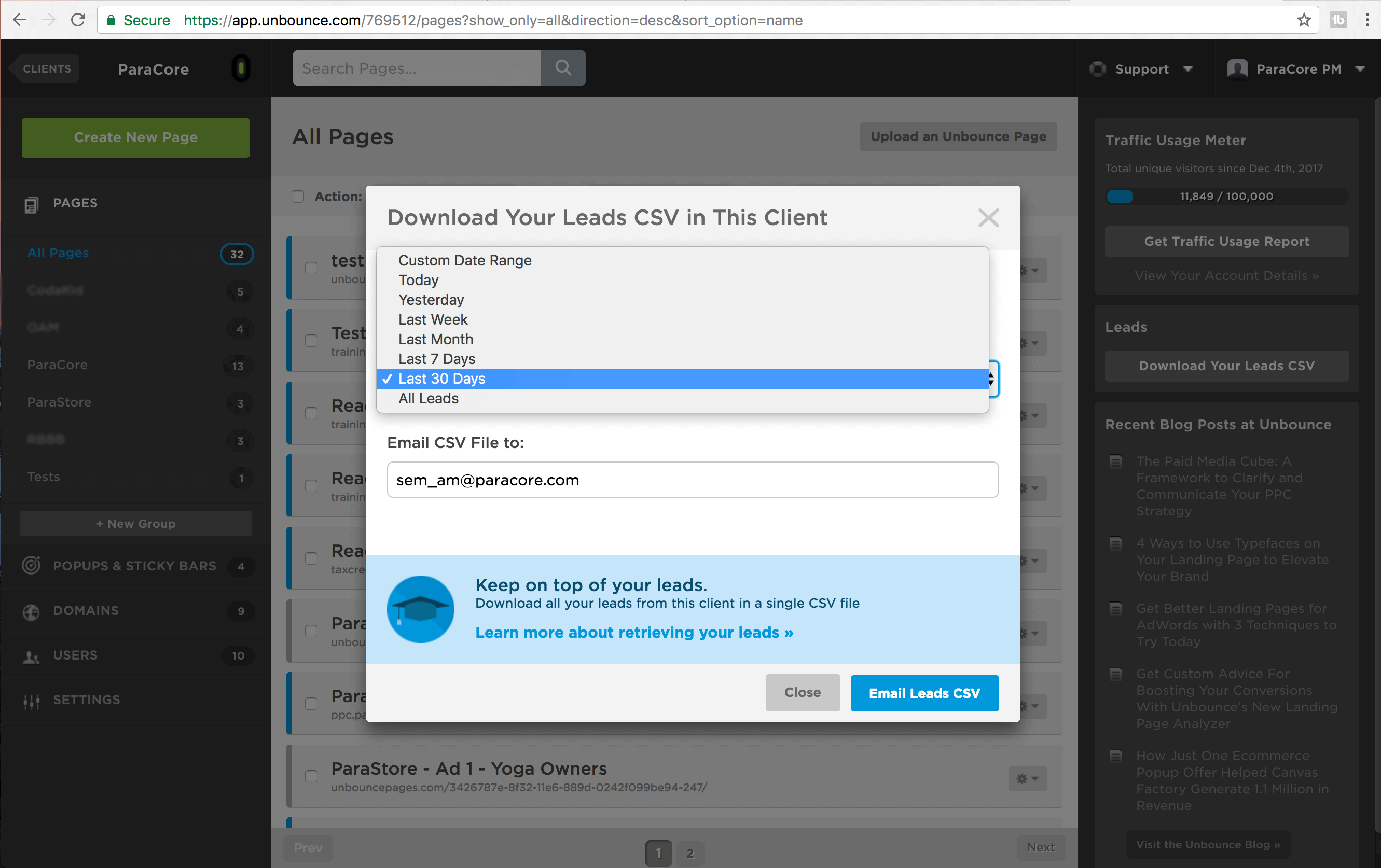Select the ParaStore group in sidebar
The height and width of the screenshot is (868, 1381).
60,402
